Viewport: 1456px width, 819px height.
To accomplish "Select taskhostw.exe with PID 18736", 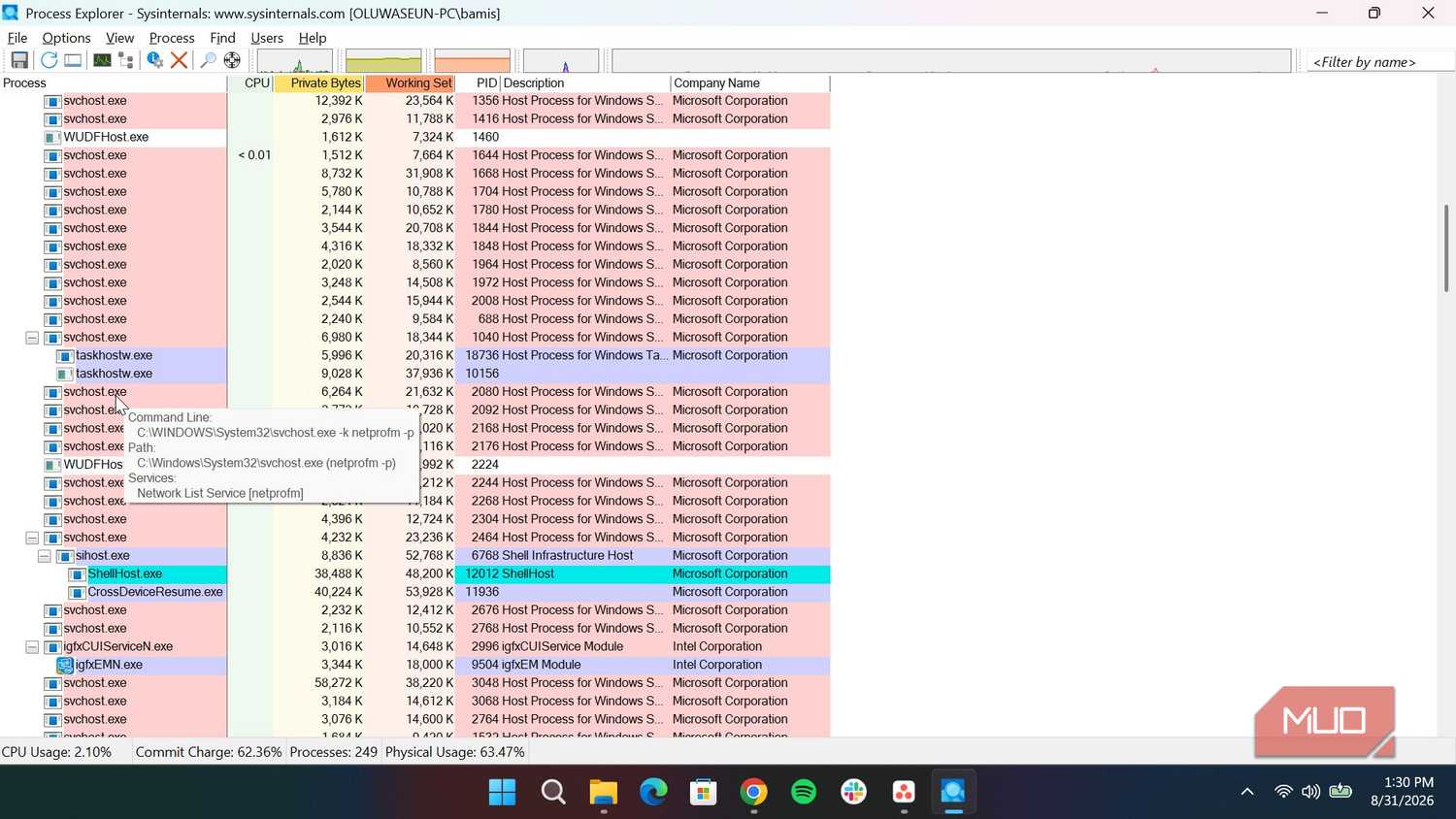I will 415,356.
